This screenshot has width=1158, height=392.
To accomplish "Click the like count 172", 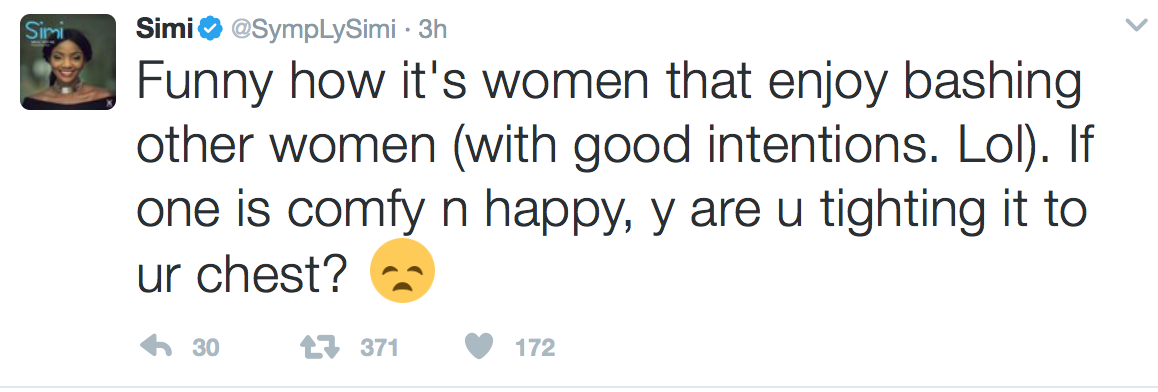I will 535,348.
